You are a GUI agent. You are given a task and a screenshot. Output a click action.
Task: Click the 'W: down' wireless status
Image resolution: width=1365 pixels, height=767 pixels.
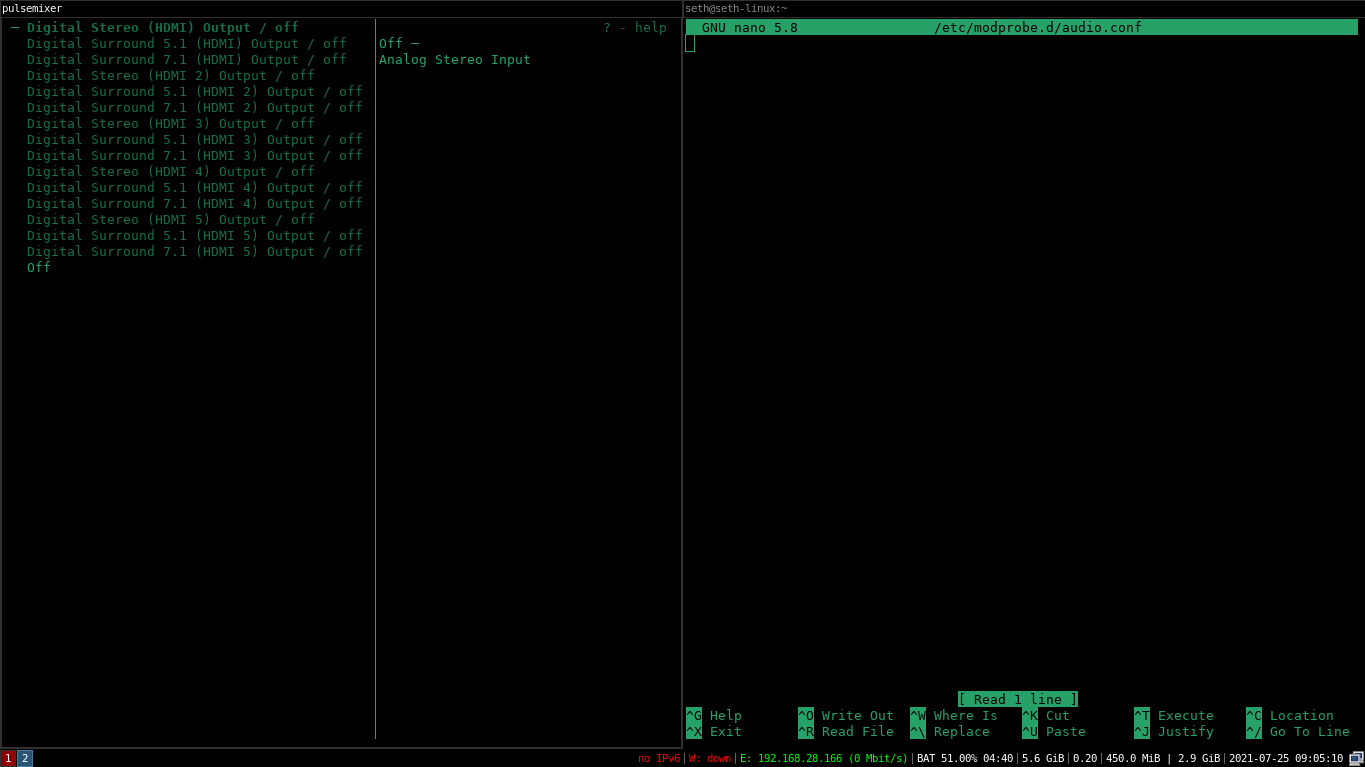pyautogui.click(x=710, y=758)
